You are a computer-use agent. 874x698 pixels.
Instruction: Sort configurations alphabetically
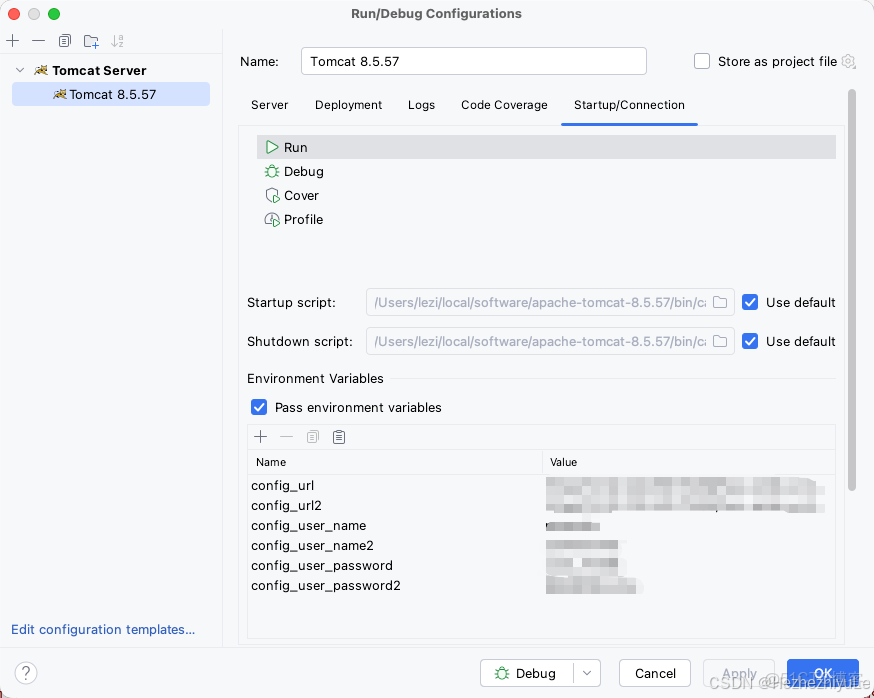click(117, 41)
